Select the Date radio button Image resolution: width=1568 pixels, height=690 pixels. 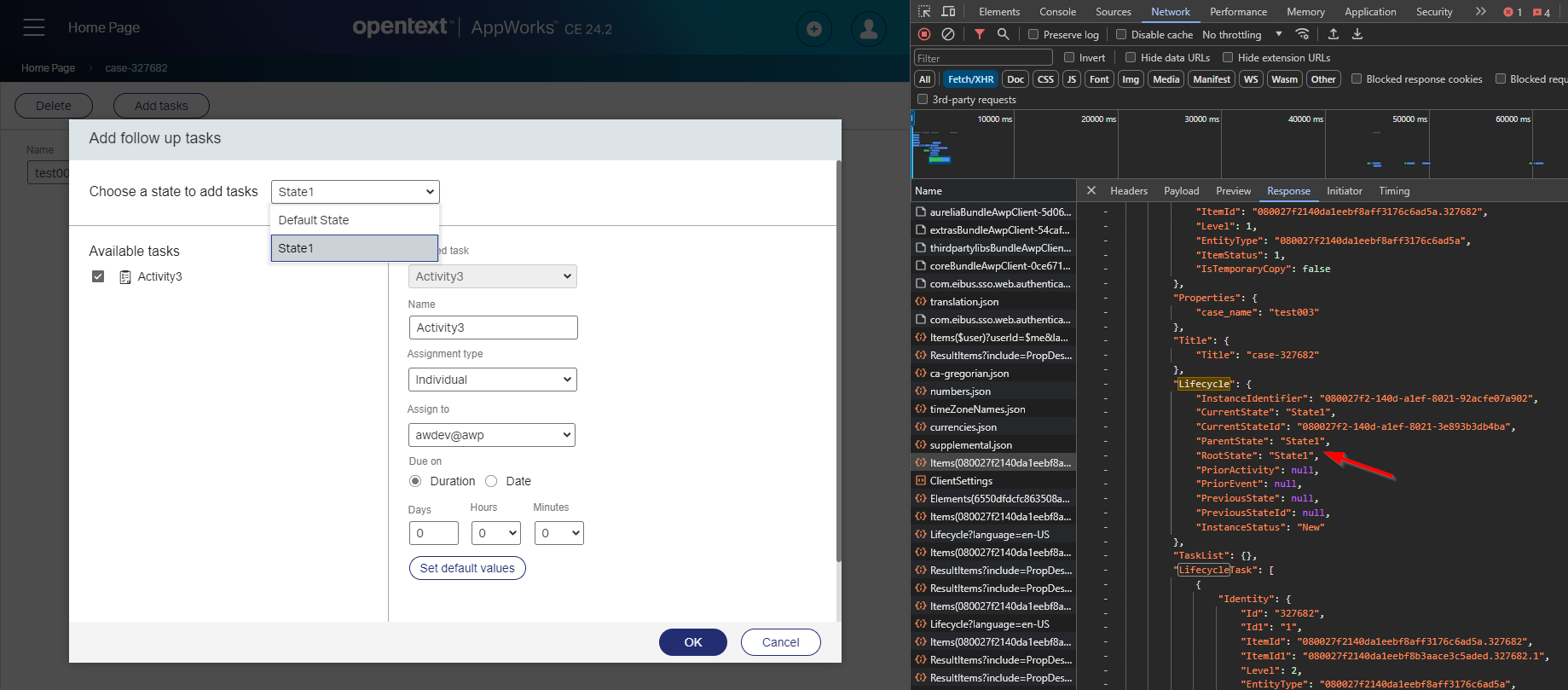point(491,481)
